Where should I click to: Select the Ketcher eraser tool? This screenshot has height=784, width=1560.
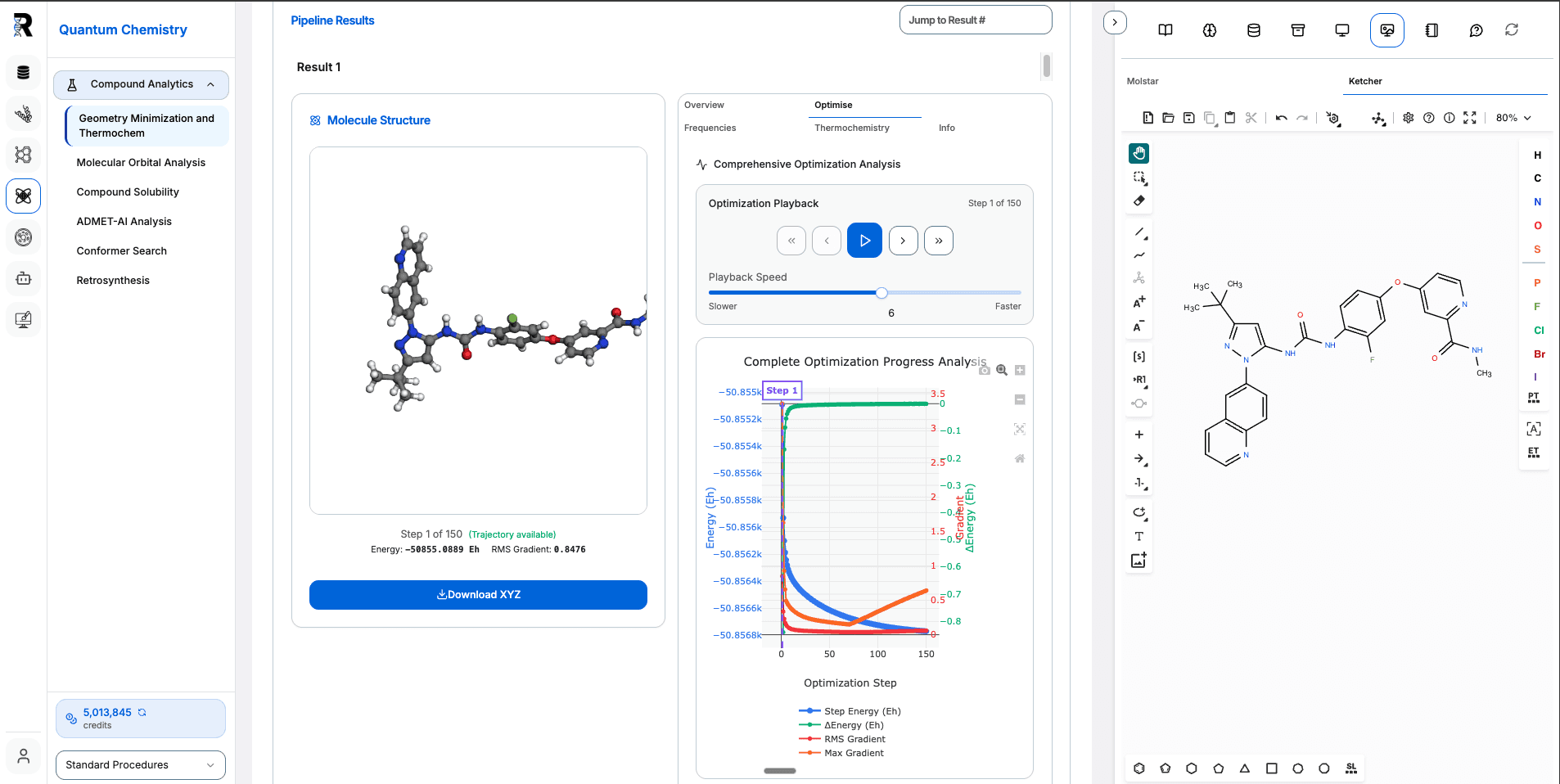pos(1138,200)
